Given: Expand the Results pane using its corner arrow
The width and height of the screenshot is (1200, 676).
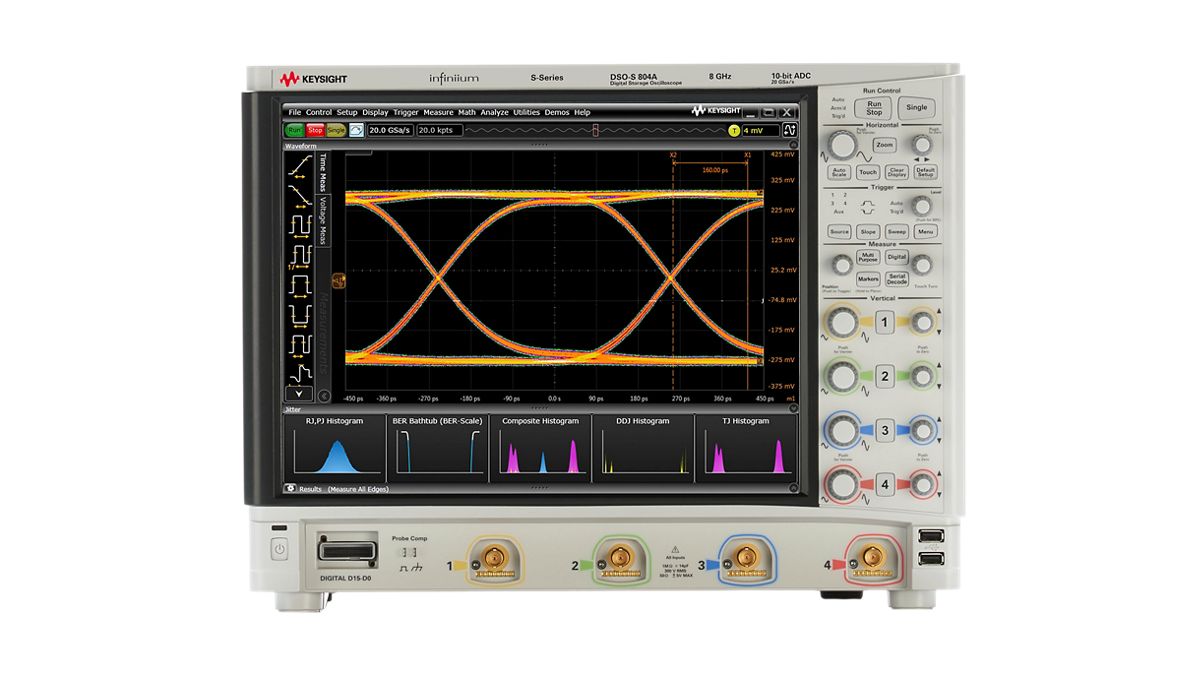Looking at the screenshot, I should pyautogui.click(x=793, y=489).
